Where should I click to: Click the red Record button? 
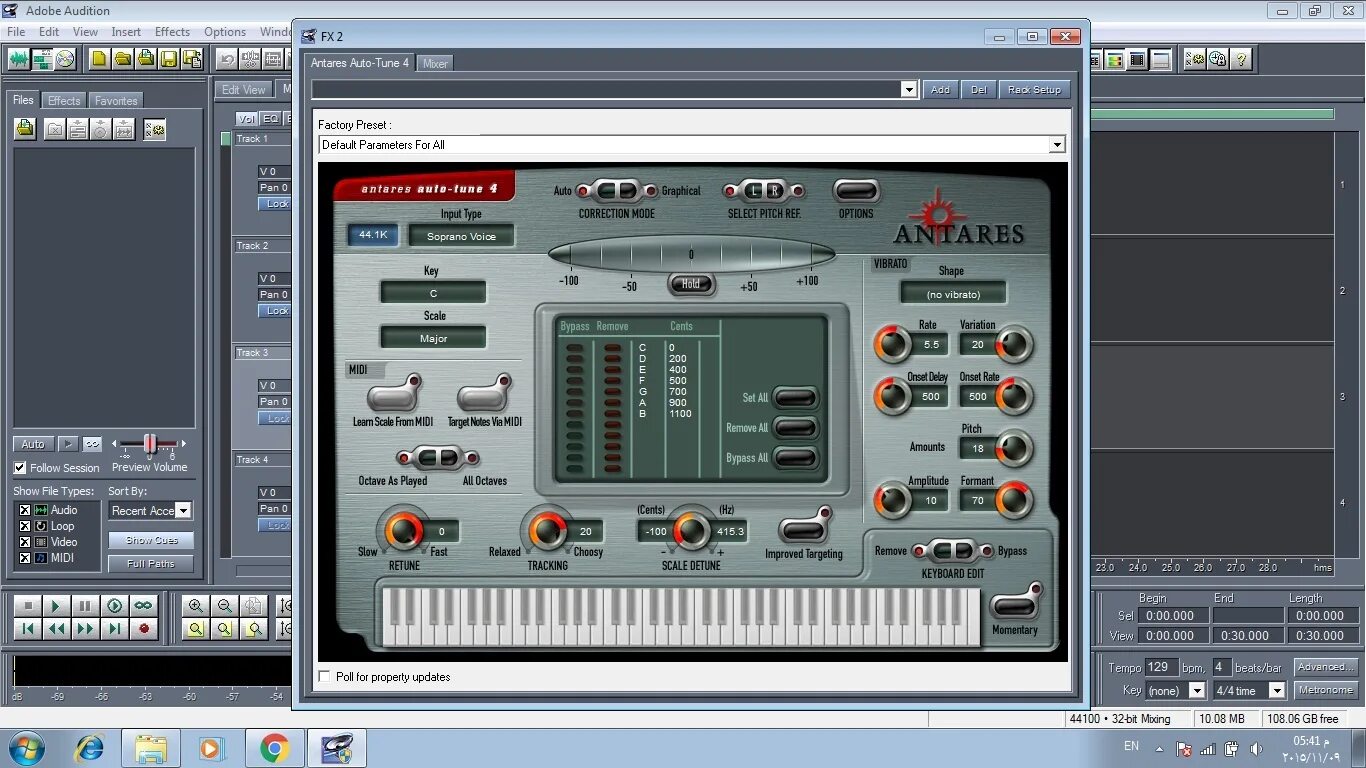pyautogui.click(x=143, y=629)
